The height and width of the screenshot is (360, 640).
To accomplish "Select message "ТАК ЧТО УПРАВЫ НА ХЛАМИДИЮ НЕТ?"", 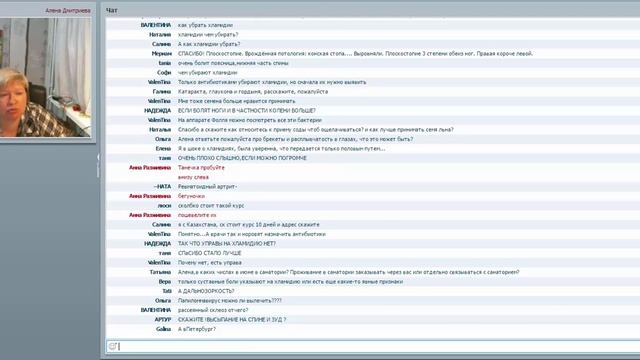I will click(227, 244).
